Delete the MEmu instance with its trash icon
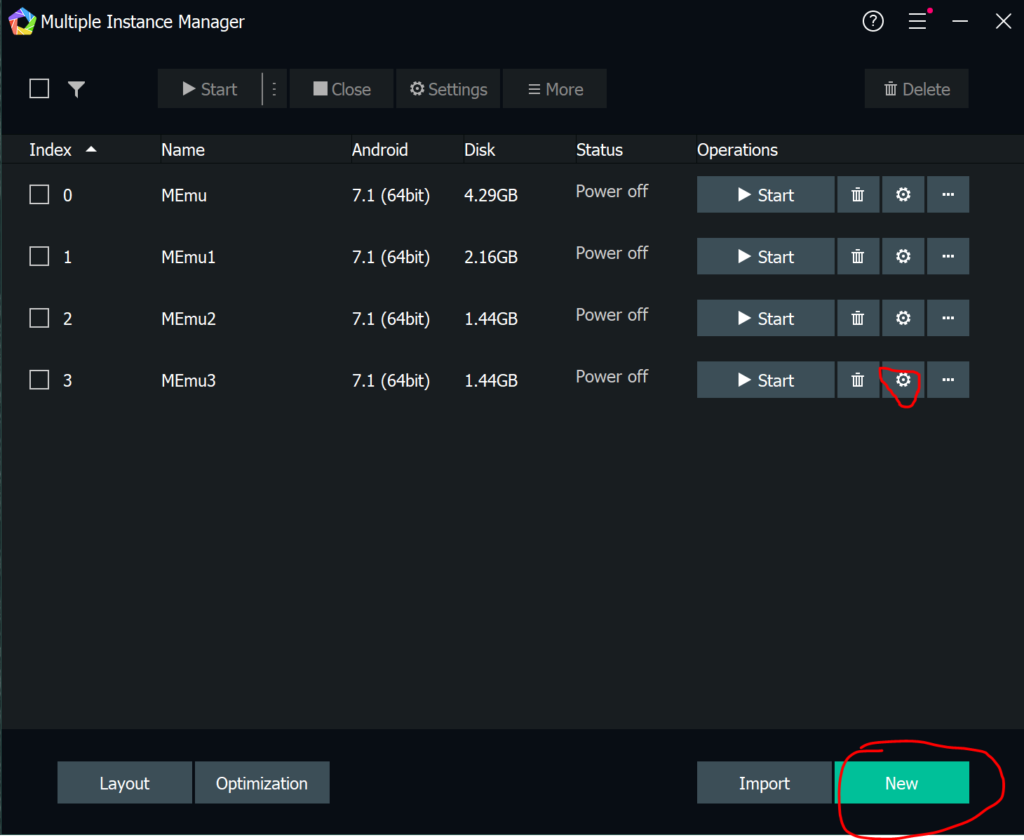Viewport: 1024px width, 840px height. coord(857,195)
